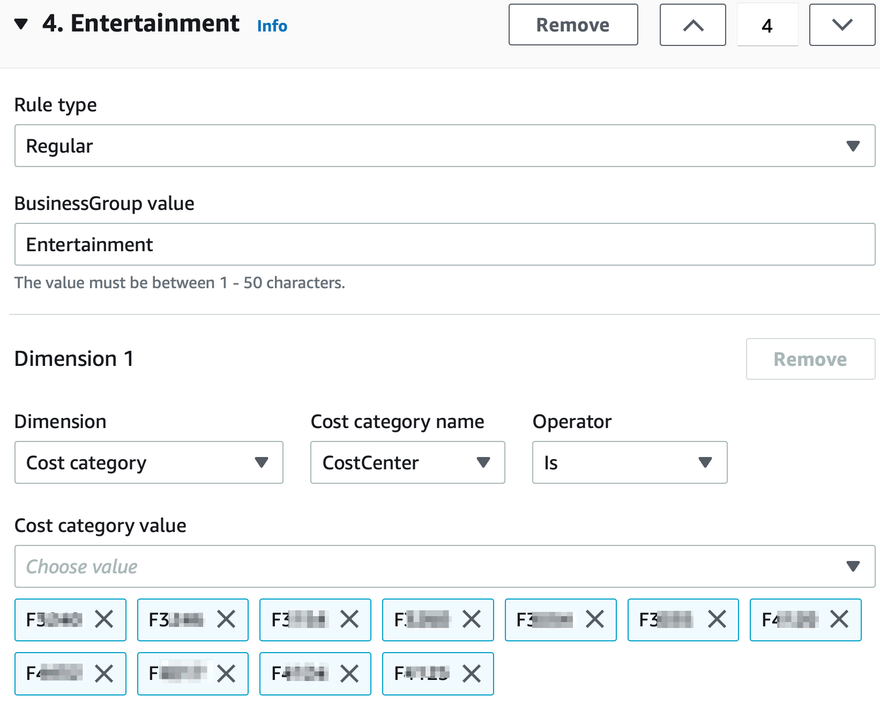Image resolution: width=880 pixels, height=705 pixels.
Task: Click the rule order number field
Action: pyautogui.click(x=767, y=25)
